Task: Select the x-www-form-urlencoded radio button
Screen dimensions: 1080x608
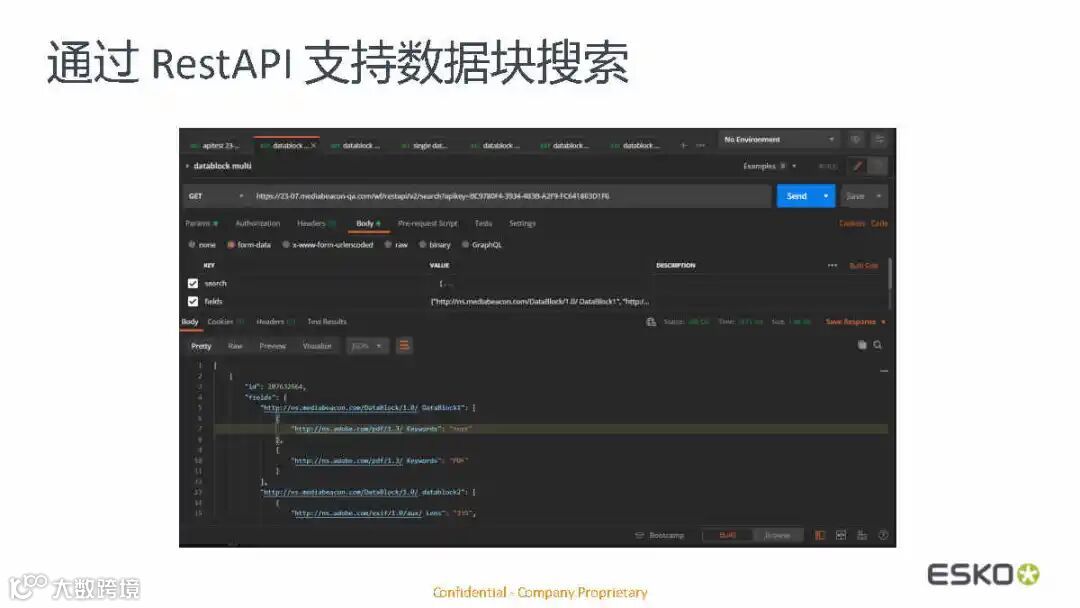Action: coord(286,244)
